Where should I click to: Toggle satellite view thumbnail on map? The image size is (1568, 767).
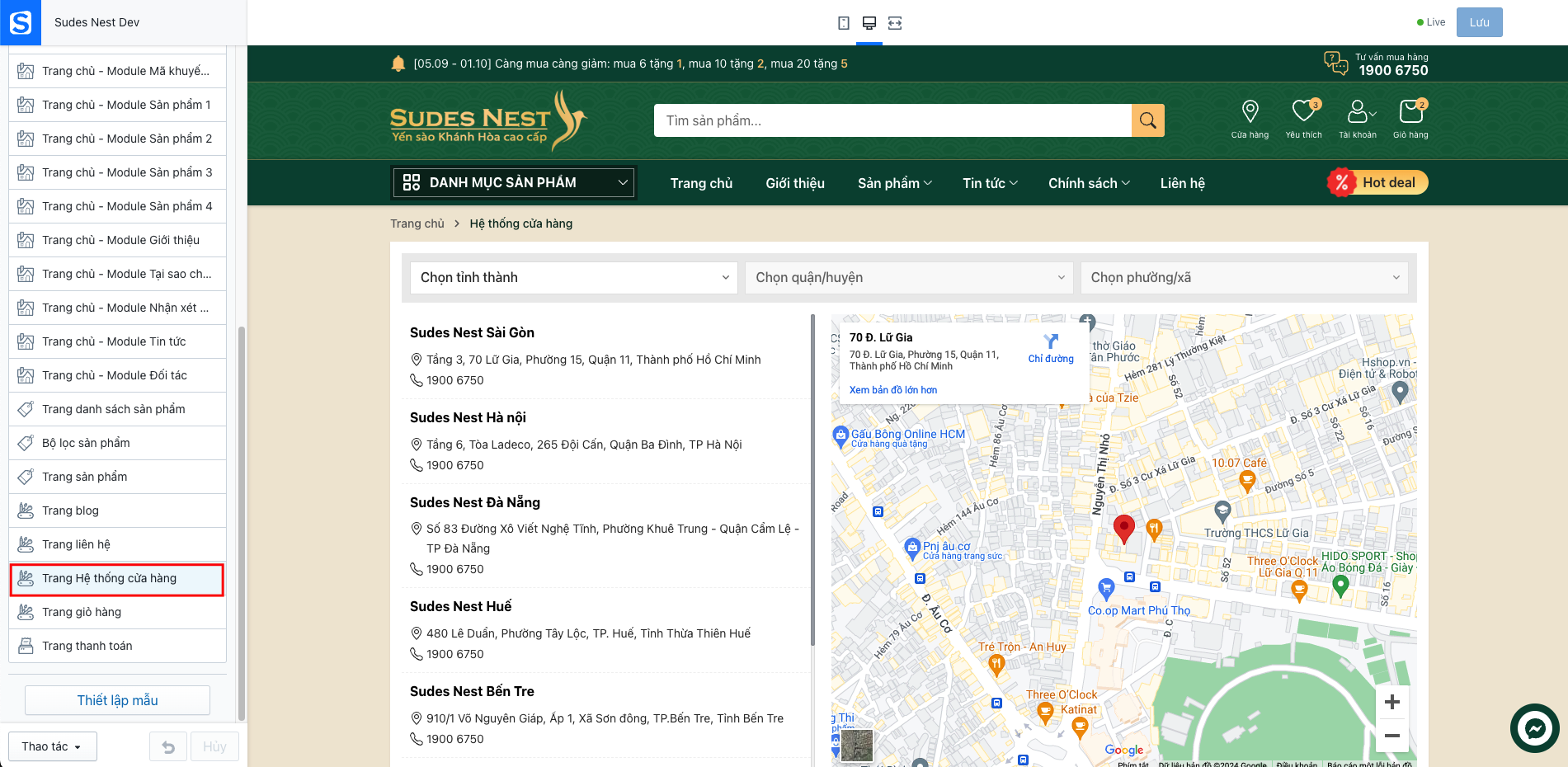click(x=857, y=746)
